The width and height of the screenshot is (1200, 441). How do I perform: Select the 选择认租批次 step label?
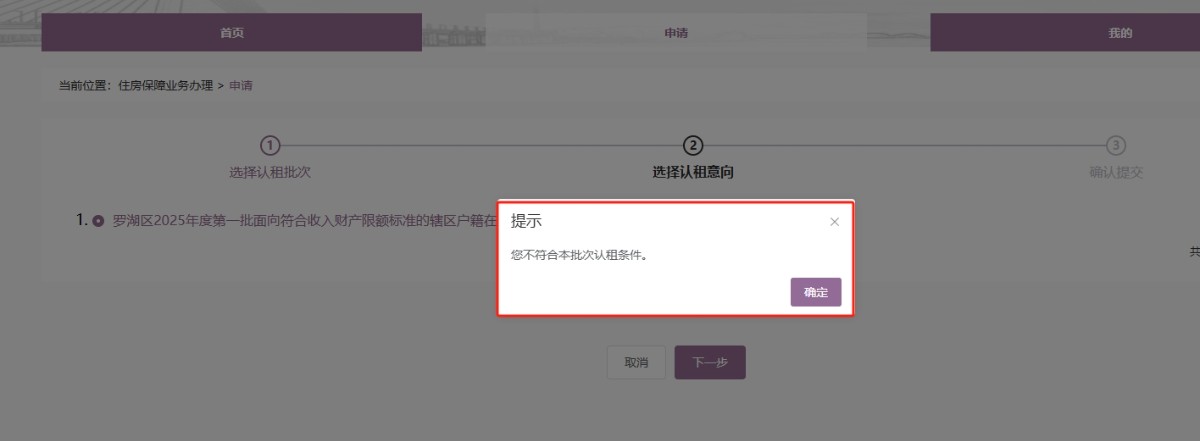pyautogui.click(x=270, y=172)
